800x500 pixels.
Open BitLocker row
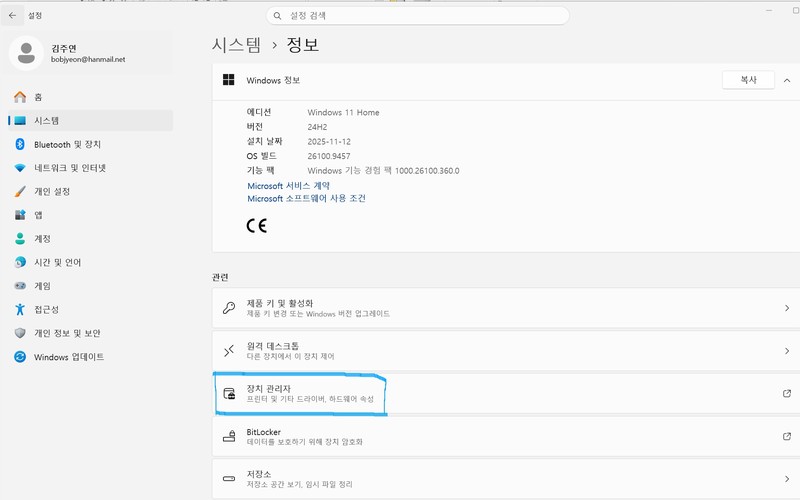point(506,436)
